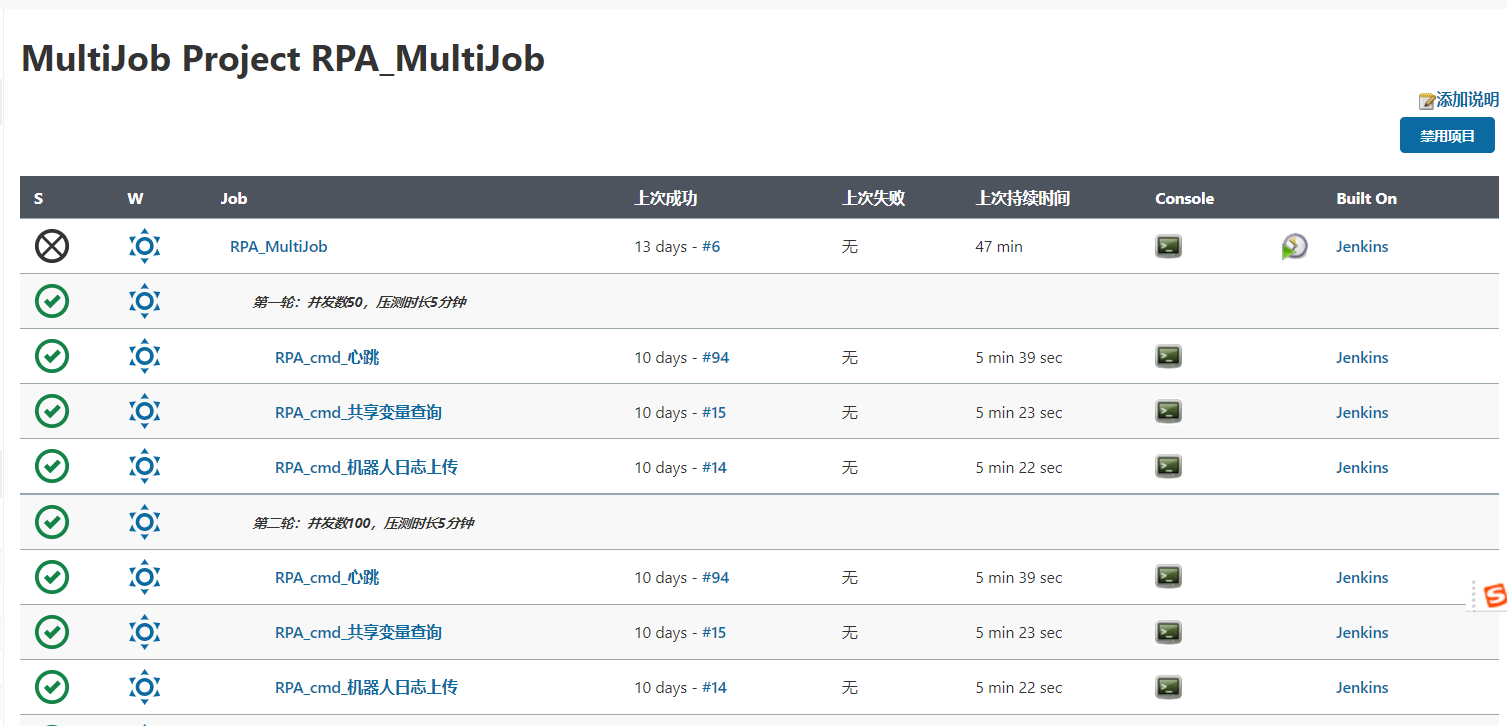
Task: Open the RPA_MultiJob job link
Action: 278,245
